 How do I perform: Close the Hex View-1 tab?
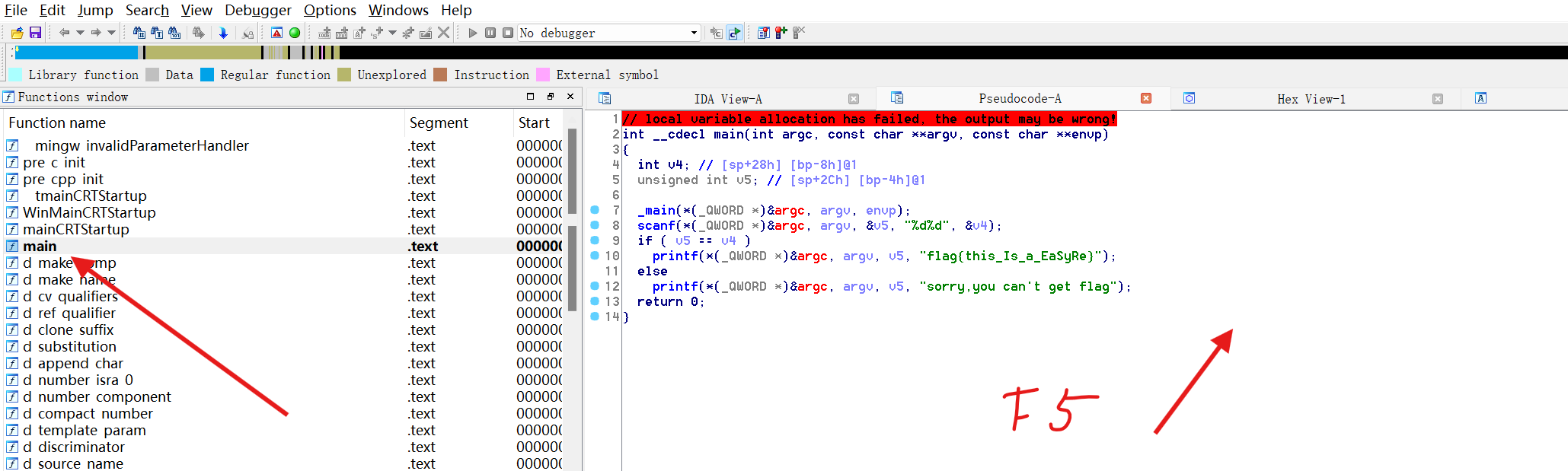pos(1438,99)
